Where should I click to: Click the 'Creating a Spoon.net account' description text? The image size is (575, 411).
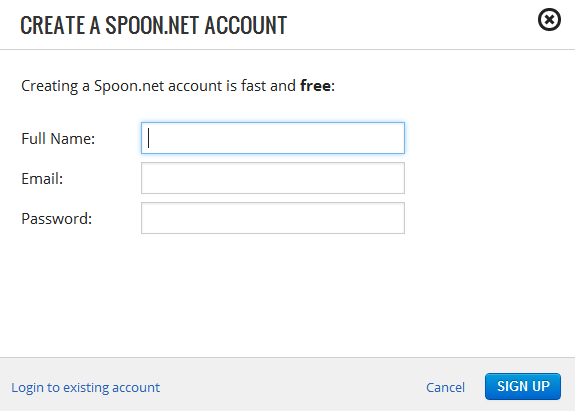(178, 86)
